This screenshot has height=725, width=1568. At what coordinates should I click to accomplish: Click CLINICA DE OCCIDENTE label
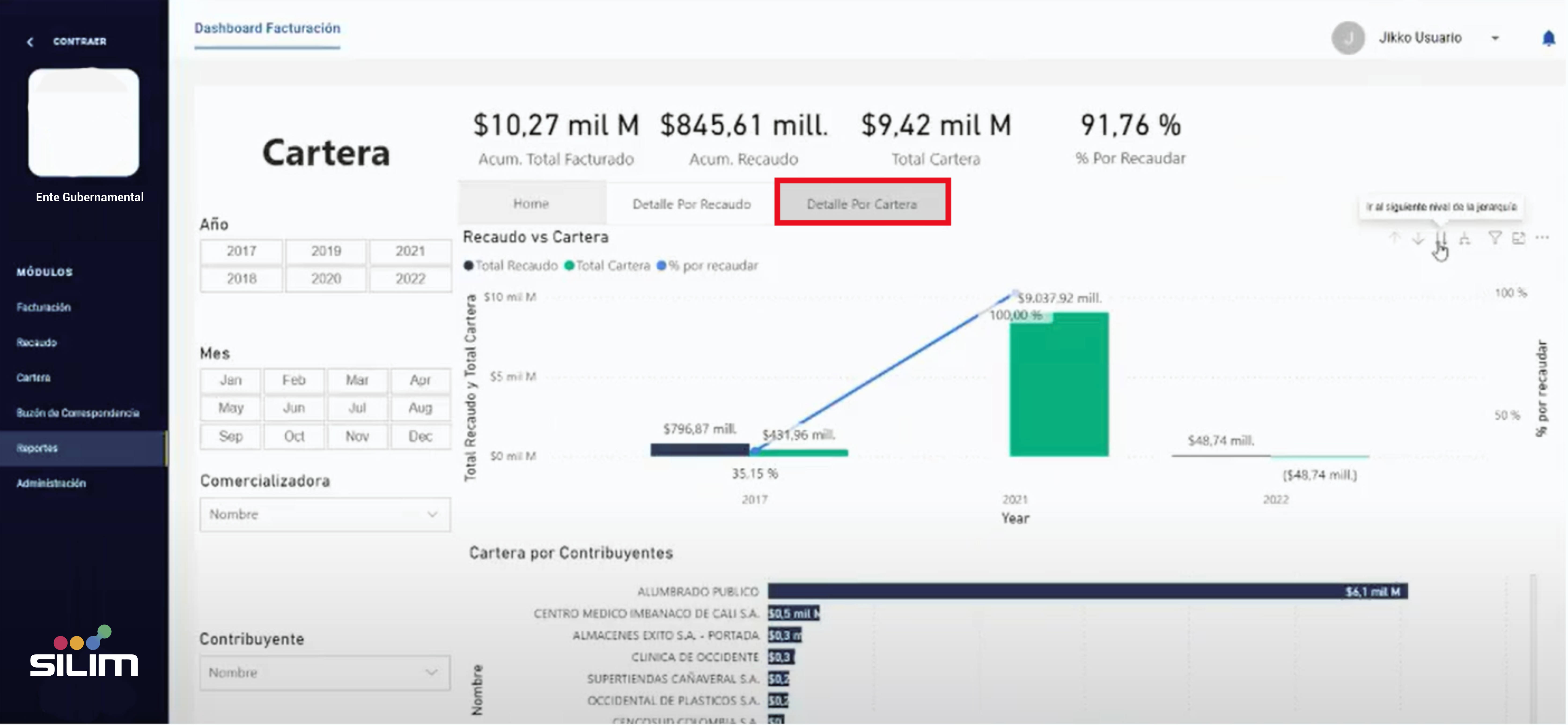point(695,657)
